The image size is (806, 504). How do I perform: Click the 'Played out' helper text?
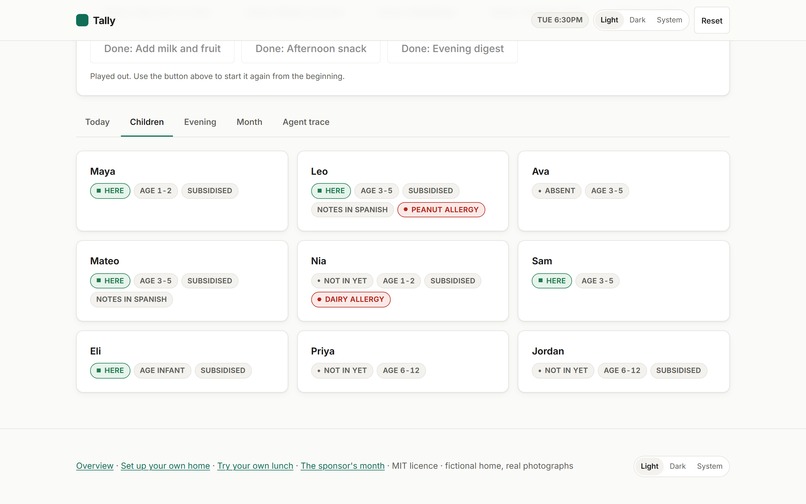[217, 77]
